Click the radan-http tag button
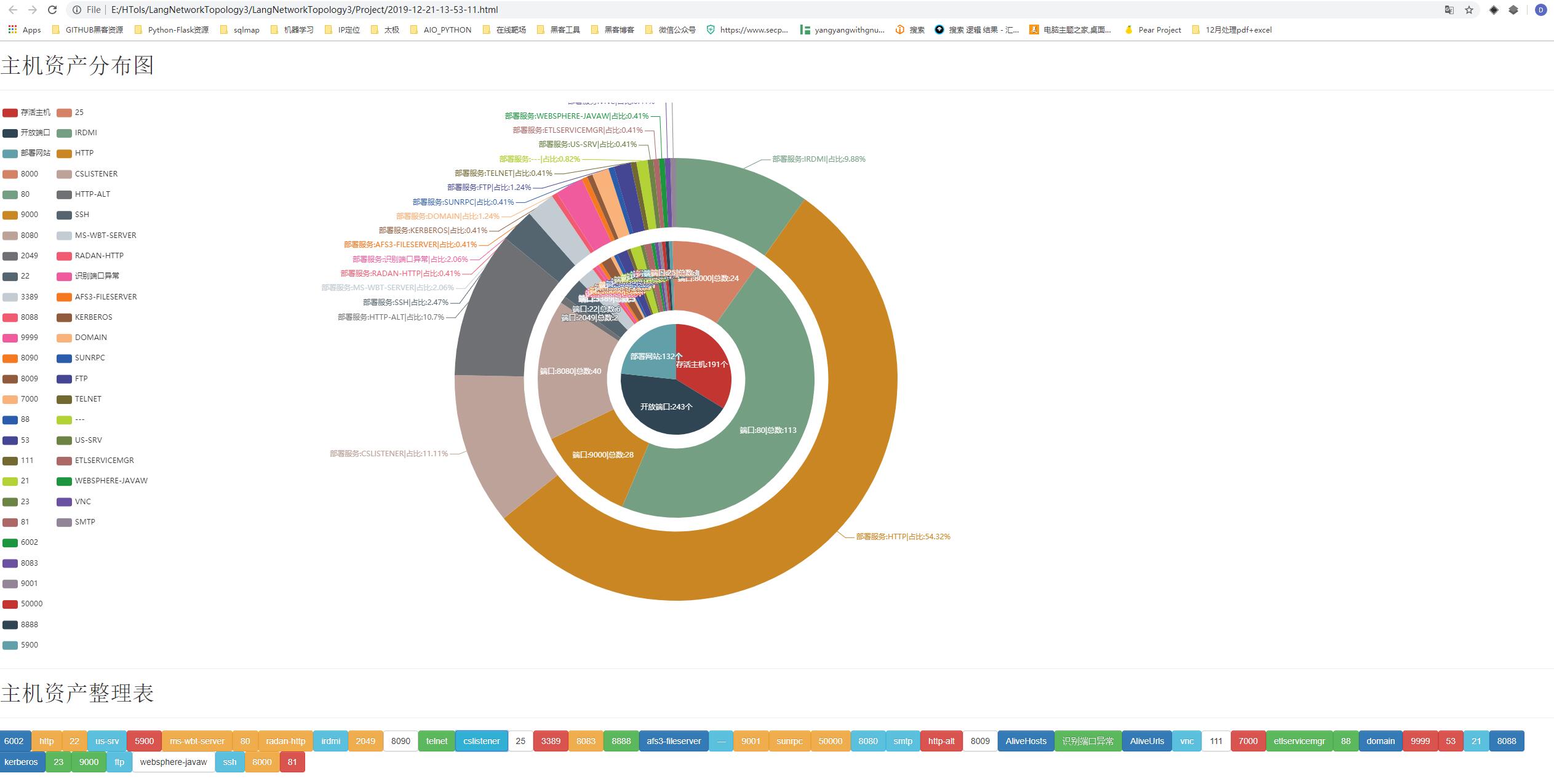 [x=285, y=741]
